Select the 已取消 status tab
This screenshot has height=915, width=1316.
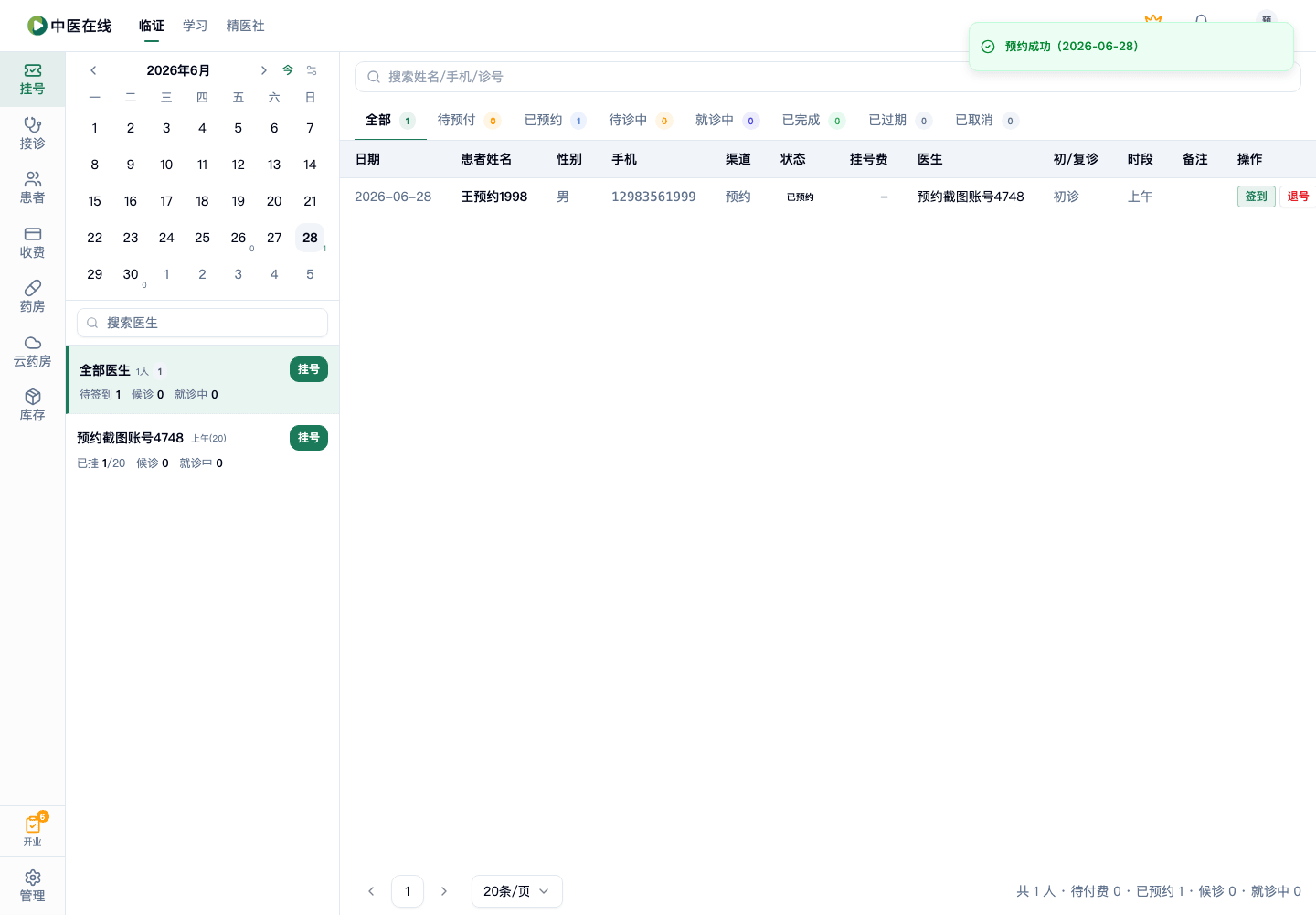[987, 120]
